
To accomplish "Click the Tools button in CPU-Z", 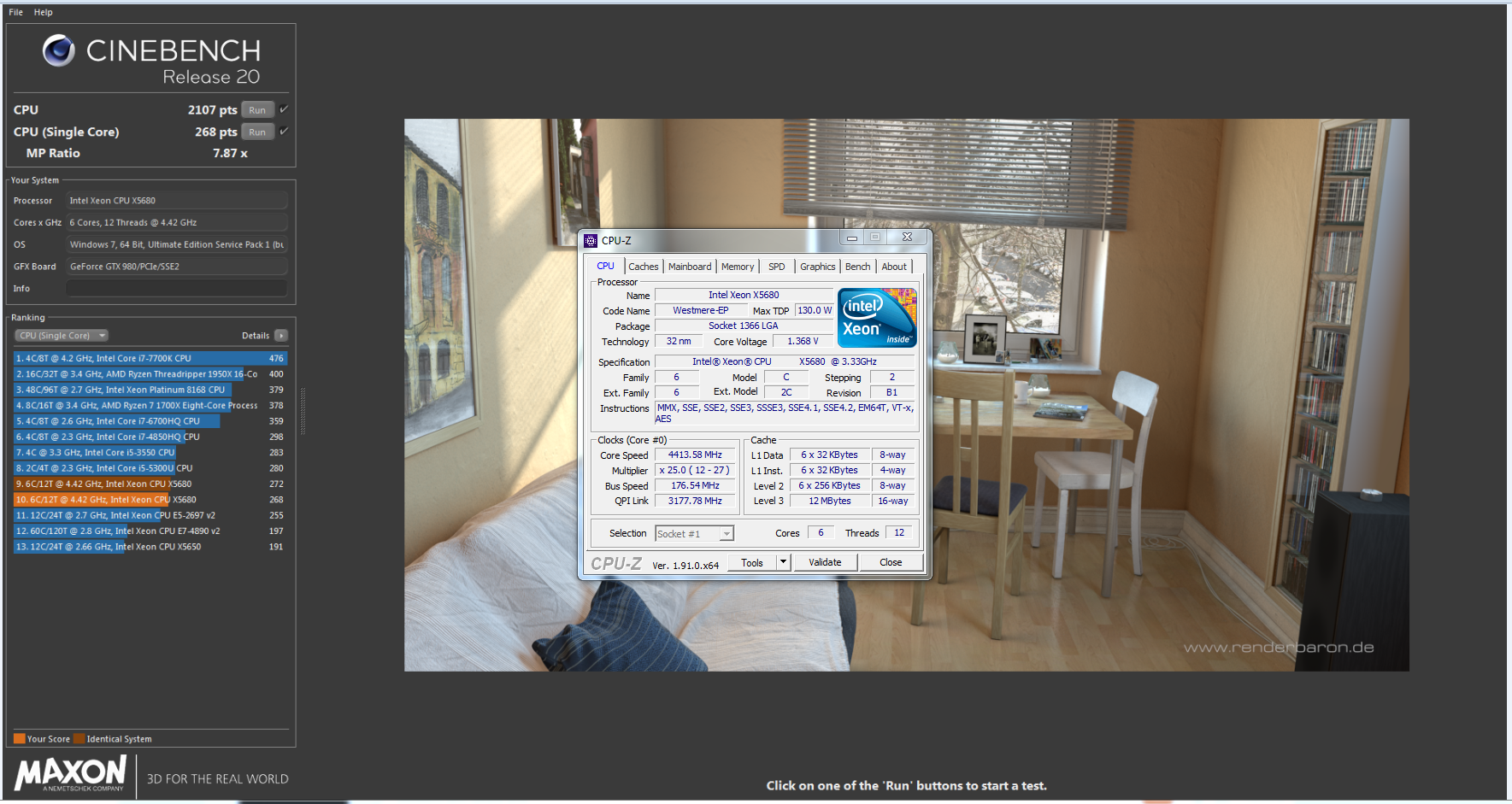I will point(752,562).
